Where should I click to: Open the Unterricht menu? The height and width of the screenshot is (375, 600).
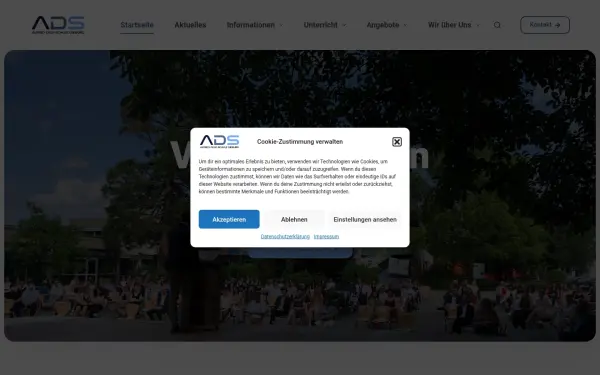click(x=321, y=25)
